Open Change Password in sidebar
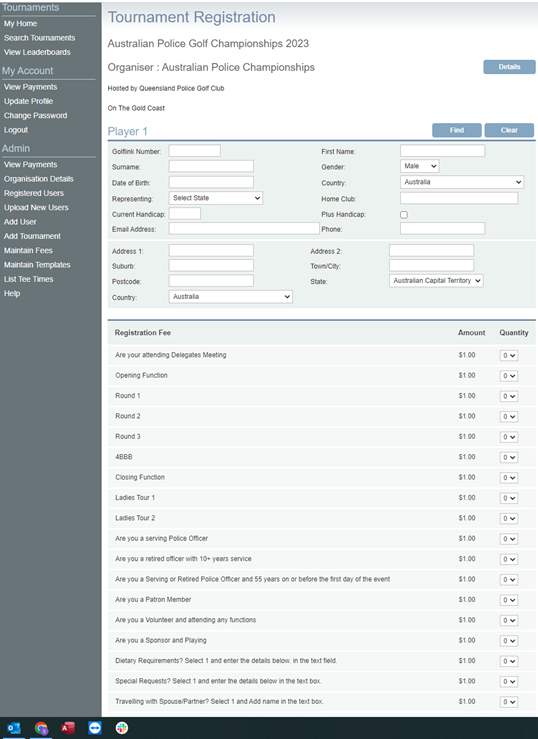The height and width of the screenshot is (739, 538). point(35,115)
